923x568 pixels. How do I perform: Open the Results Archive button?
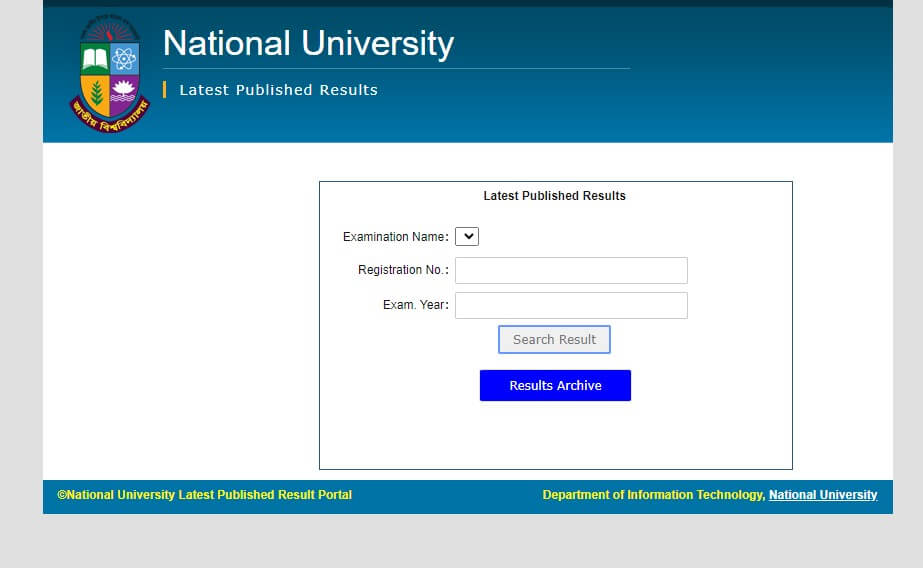point(555,386)
